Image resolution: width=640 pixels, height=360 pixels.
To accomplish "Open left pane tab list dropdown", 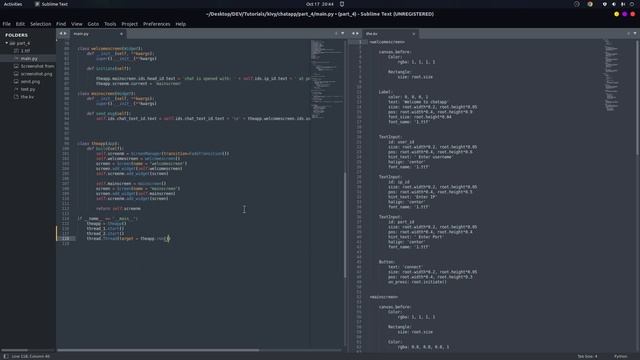I will point(342,33).
